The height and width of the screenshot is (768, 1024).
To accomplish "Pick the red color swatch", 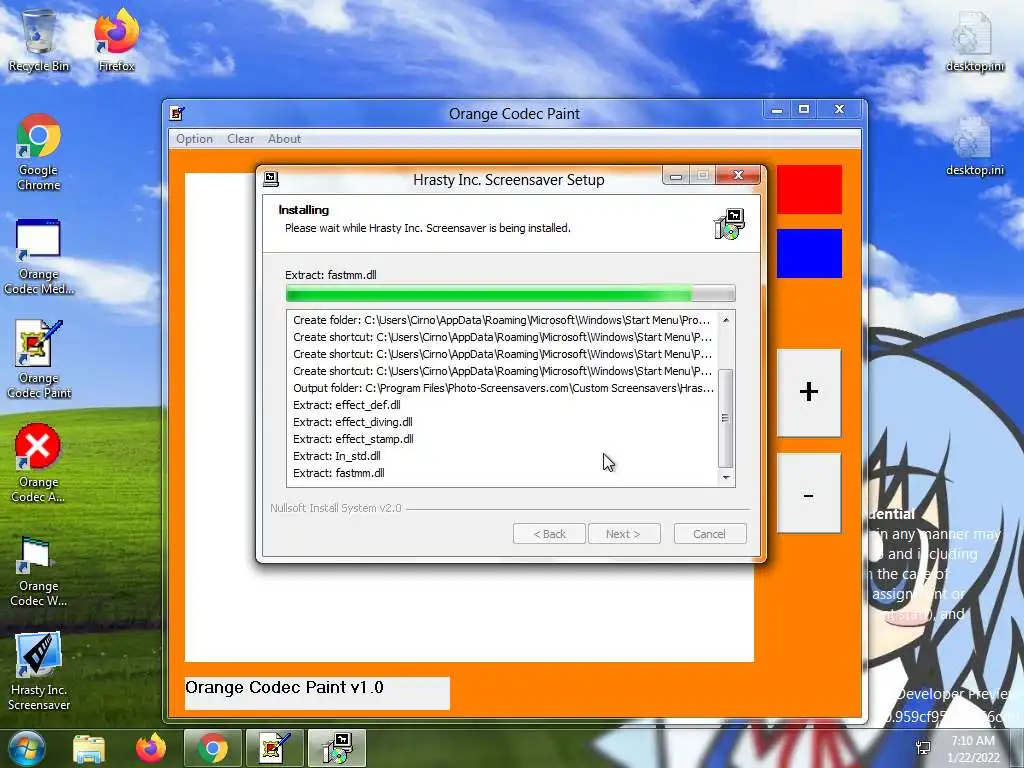I will click(809, 189).
